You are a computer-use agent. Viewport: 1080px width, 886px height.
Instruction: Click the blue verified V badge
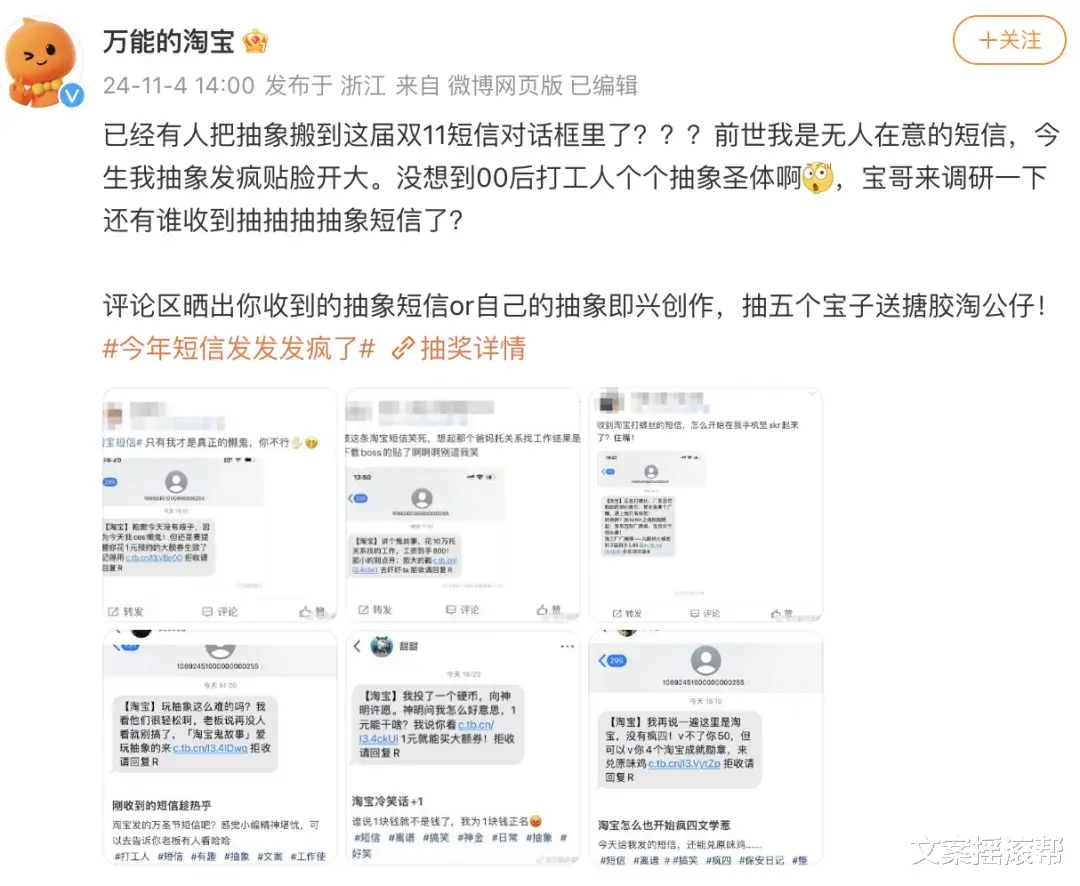tap(72, 95)
